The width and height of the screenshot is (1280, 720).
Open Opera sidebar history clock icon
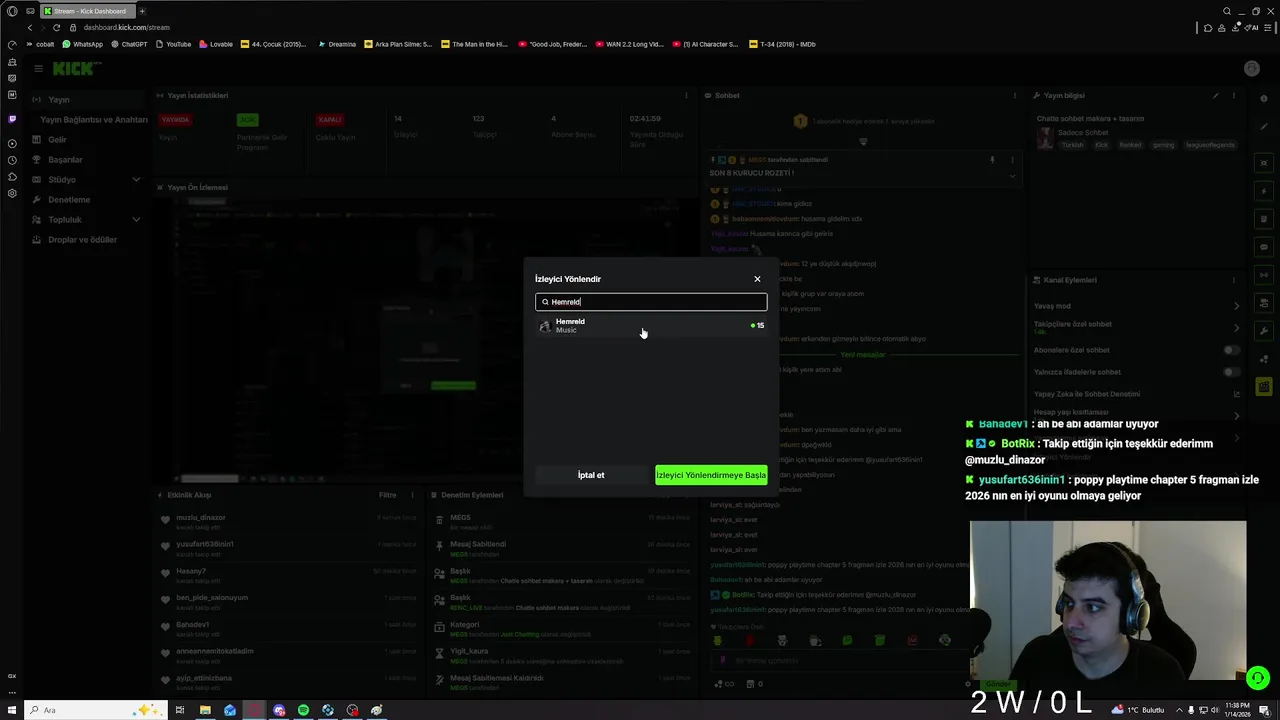[x=12, y=160]
